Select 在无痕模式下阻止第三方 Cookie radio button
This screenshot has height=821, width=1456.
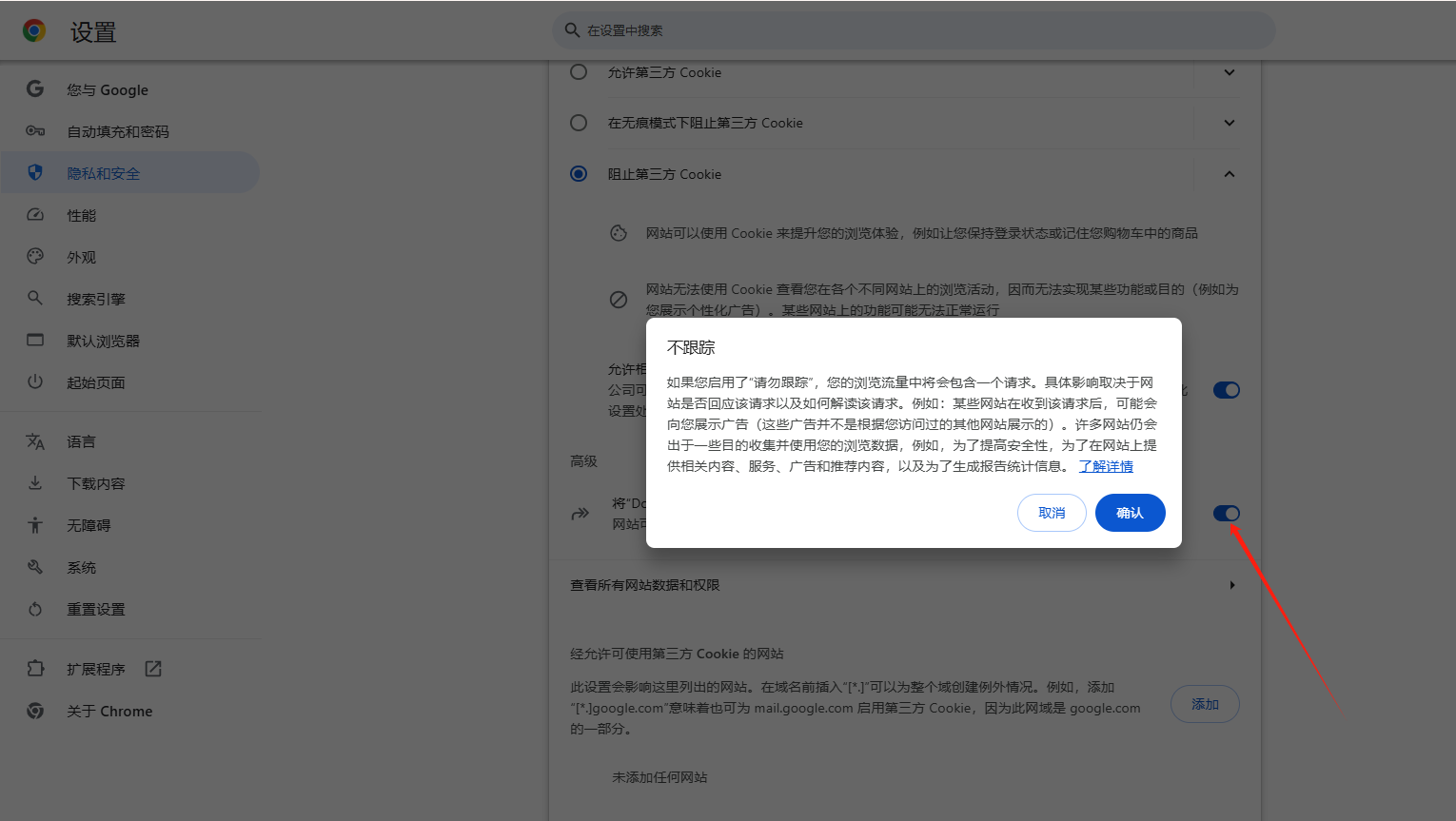(x=579, y=123)
